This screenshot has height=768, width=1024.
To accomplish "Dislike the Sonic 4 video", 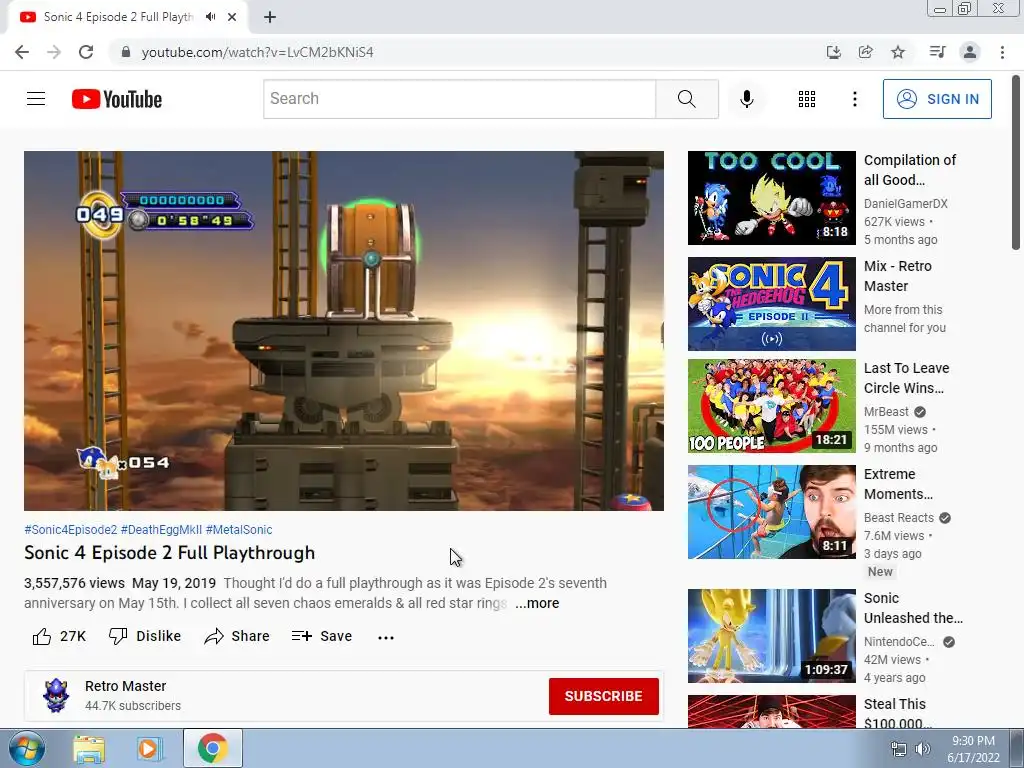I will tap(145, 636).
